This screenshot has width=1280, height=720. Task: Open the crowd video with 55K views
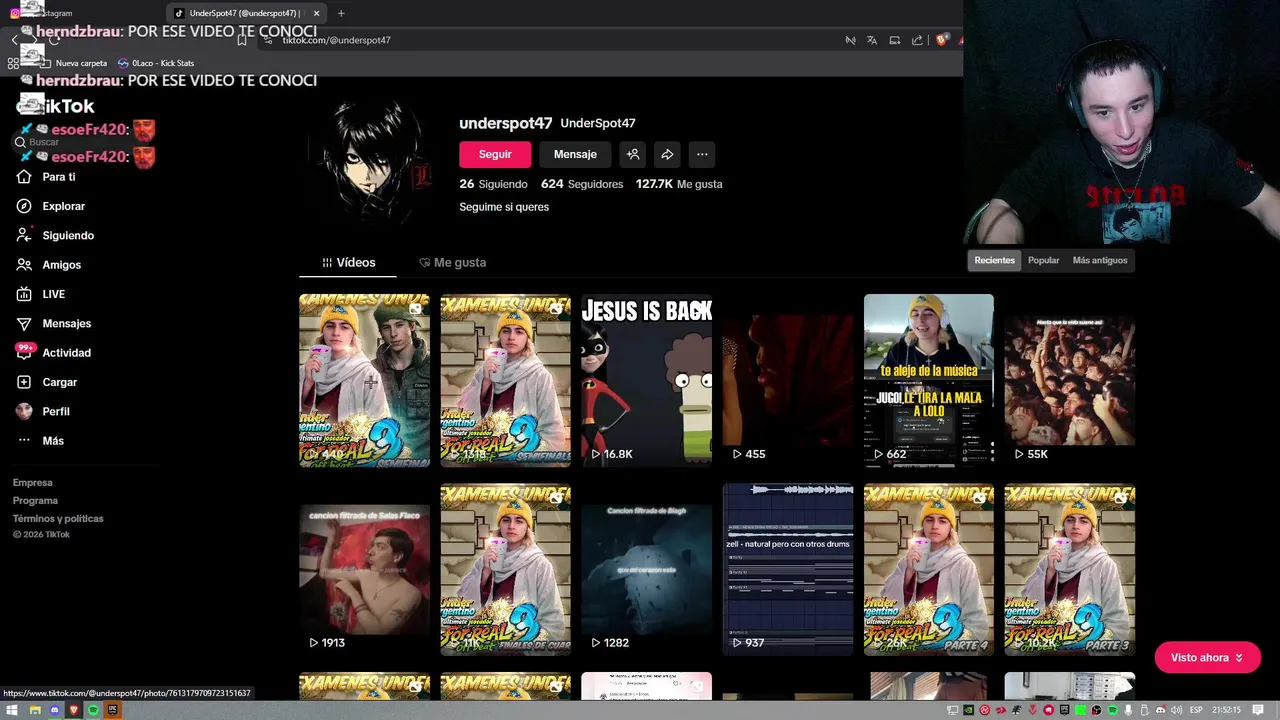(1070, 380)
